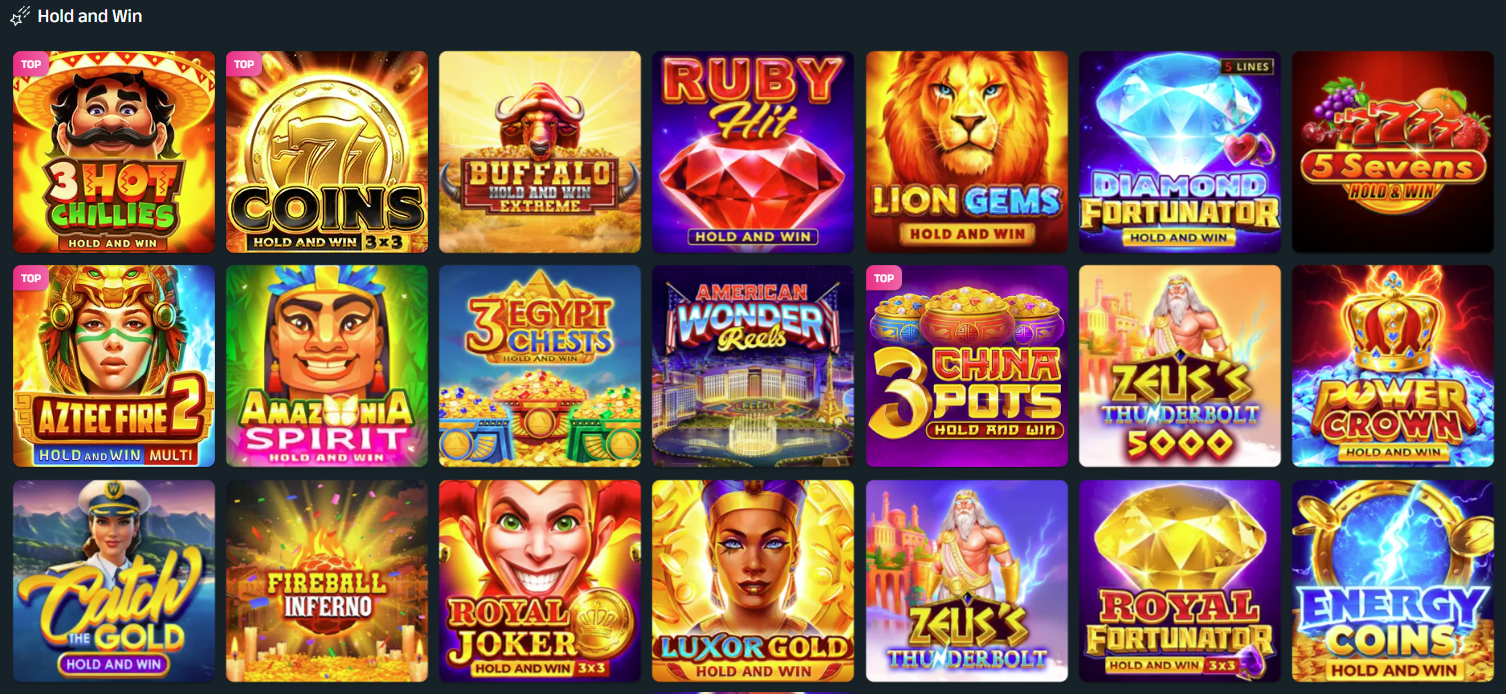Image resolution: width=1506 pixels, height=694 pixels.
Task: Click the Lion Gems game tile
Action: click(x=967, y=152)
